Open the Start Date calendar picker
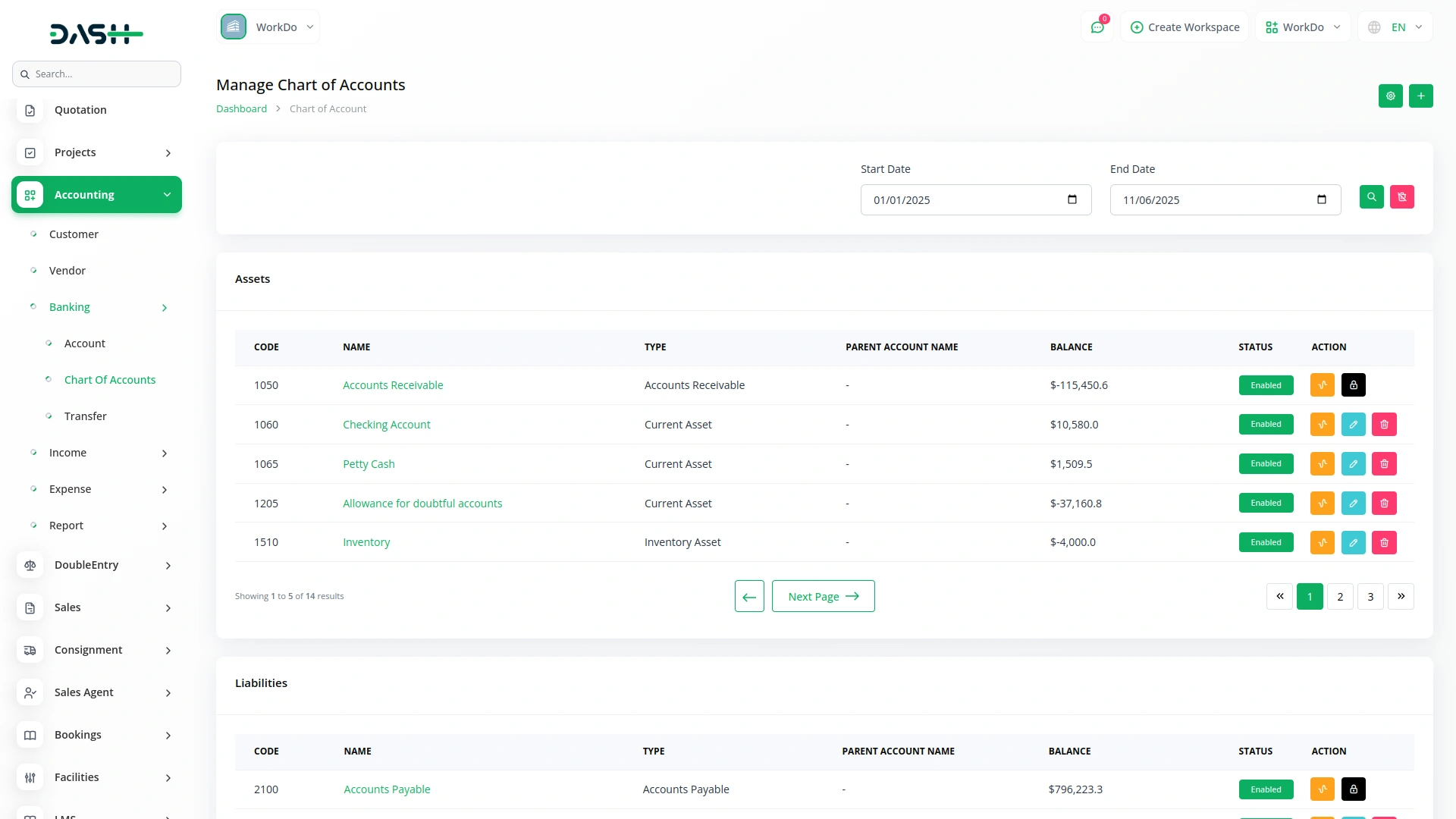 (1072, 200)
